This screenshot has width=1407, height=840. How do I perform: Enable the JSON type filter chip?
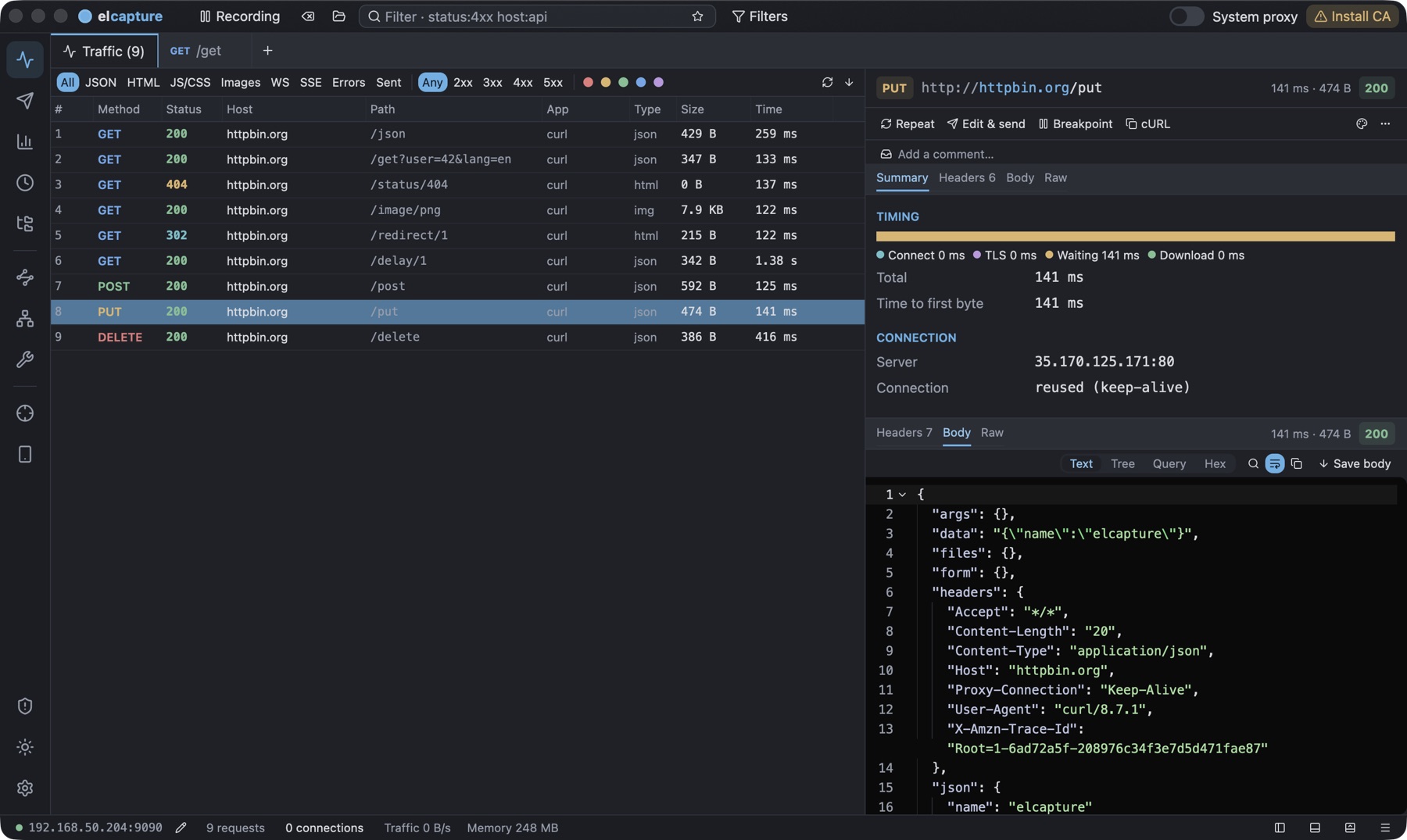click(101, 82)
